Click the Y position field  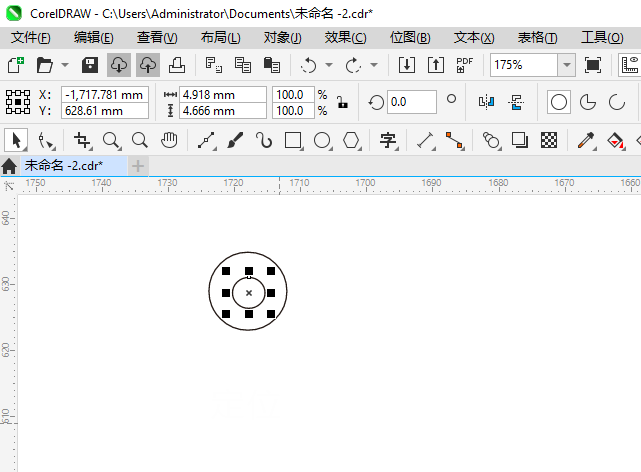pyautogui.click(x=105, y=111)
